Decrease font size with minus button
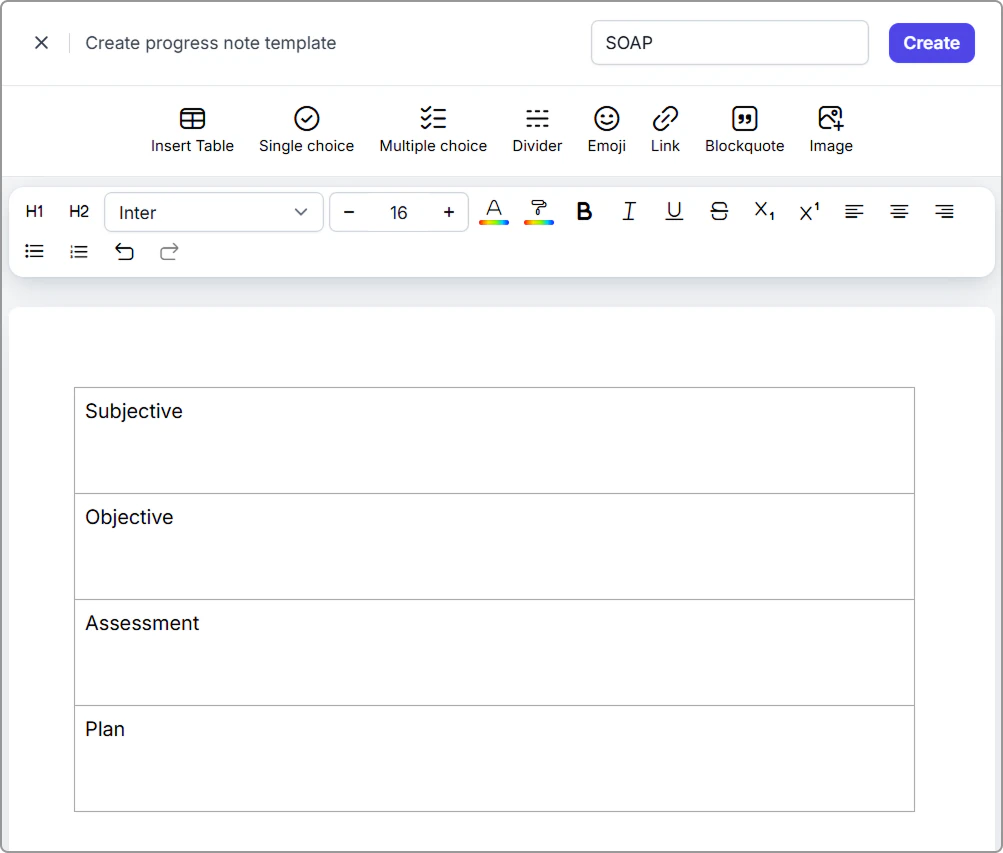1003x853 pixels. [x=349, y=212]
